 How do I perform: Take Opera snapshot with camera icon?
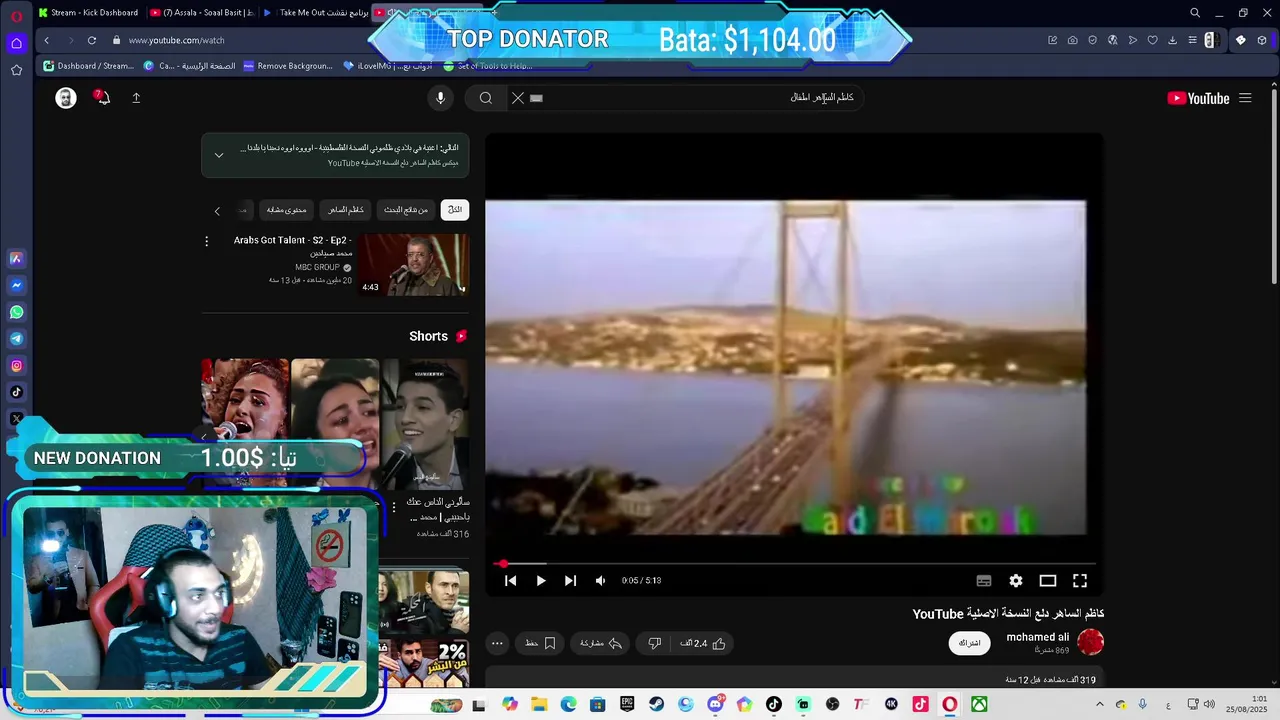1072,40
